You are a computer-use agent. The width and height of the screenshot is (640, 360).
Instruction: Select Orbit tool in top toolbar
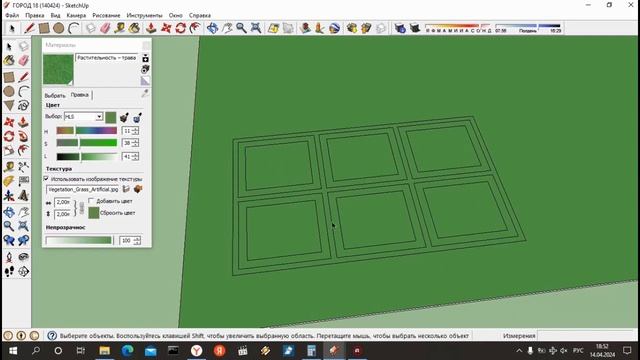(x=212, y=28)
